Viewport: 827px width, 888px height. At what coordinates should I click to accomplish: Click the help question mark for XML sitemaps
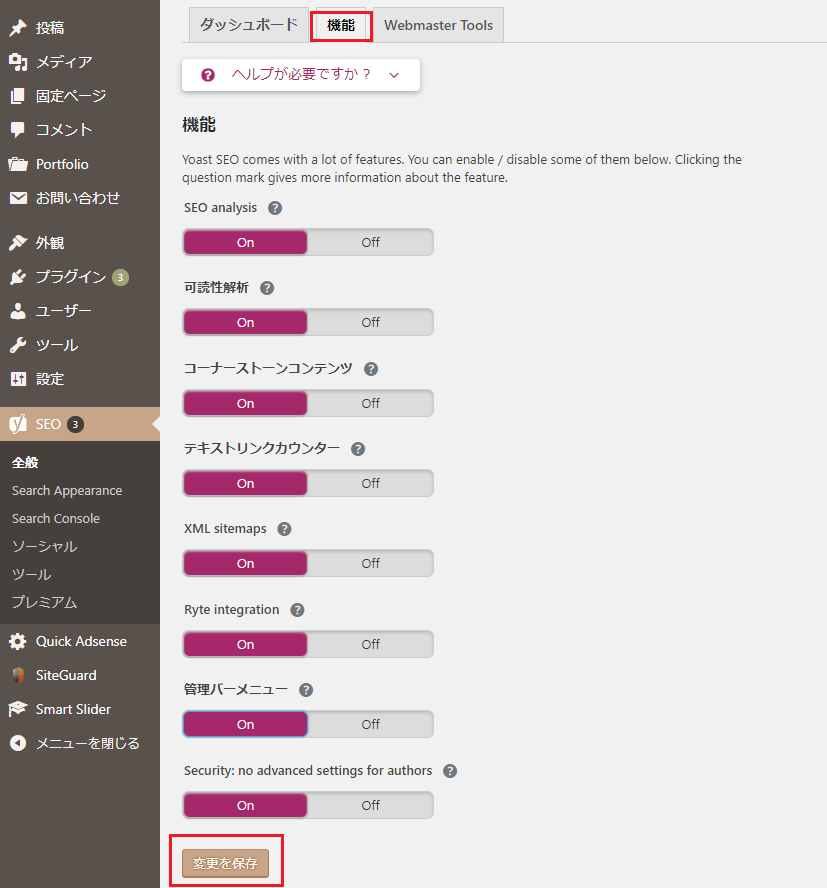[x=284, y=529]
